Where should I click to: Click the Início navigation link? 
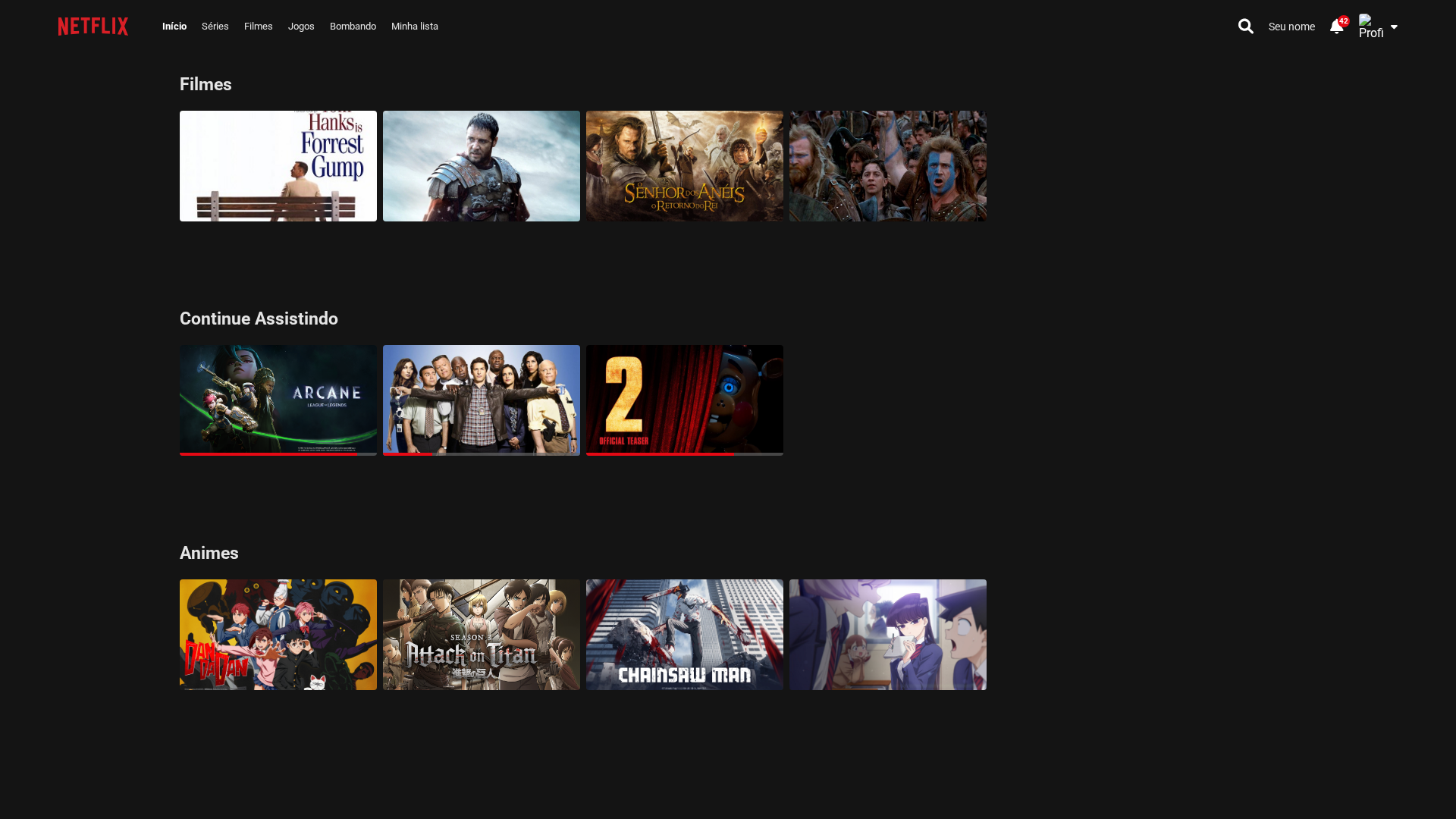coord(174,27)
